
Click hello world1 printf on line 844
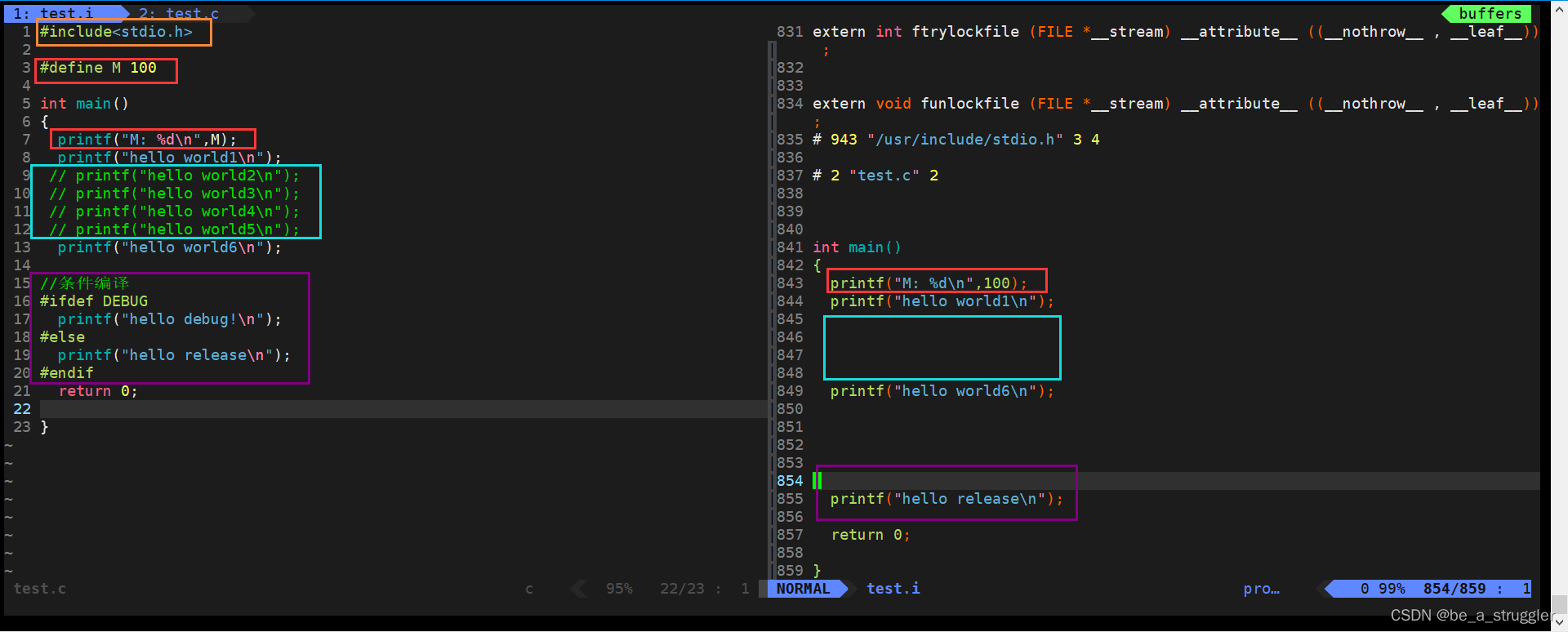tap(942, 301)
